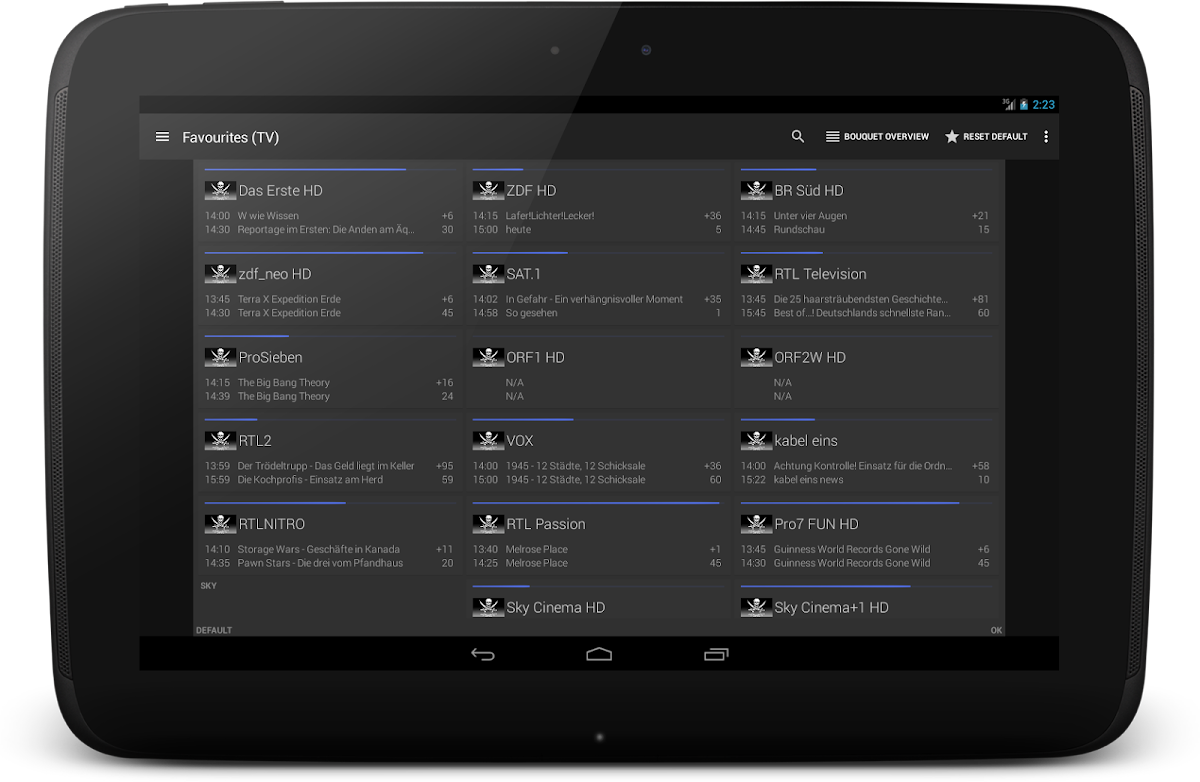The width and height of the screenshot is (1200, 782).
Task: Open the Android recent apps icon
Action: (716, 655)
